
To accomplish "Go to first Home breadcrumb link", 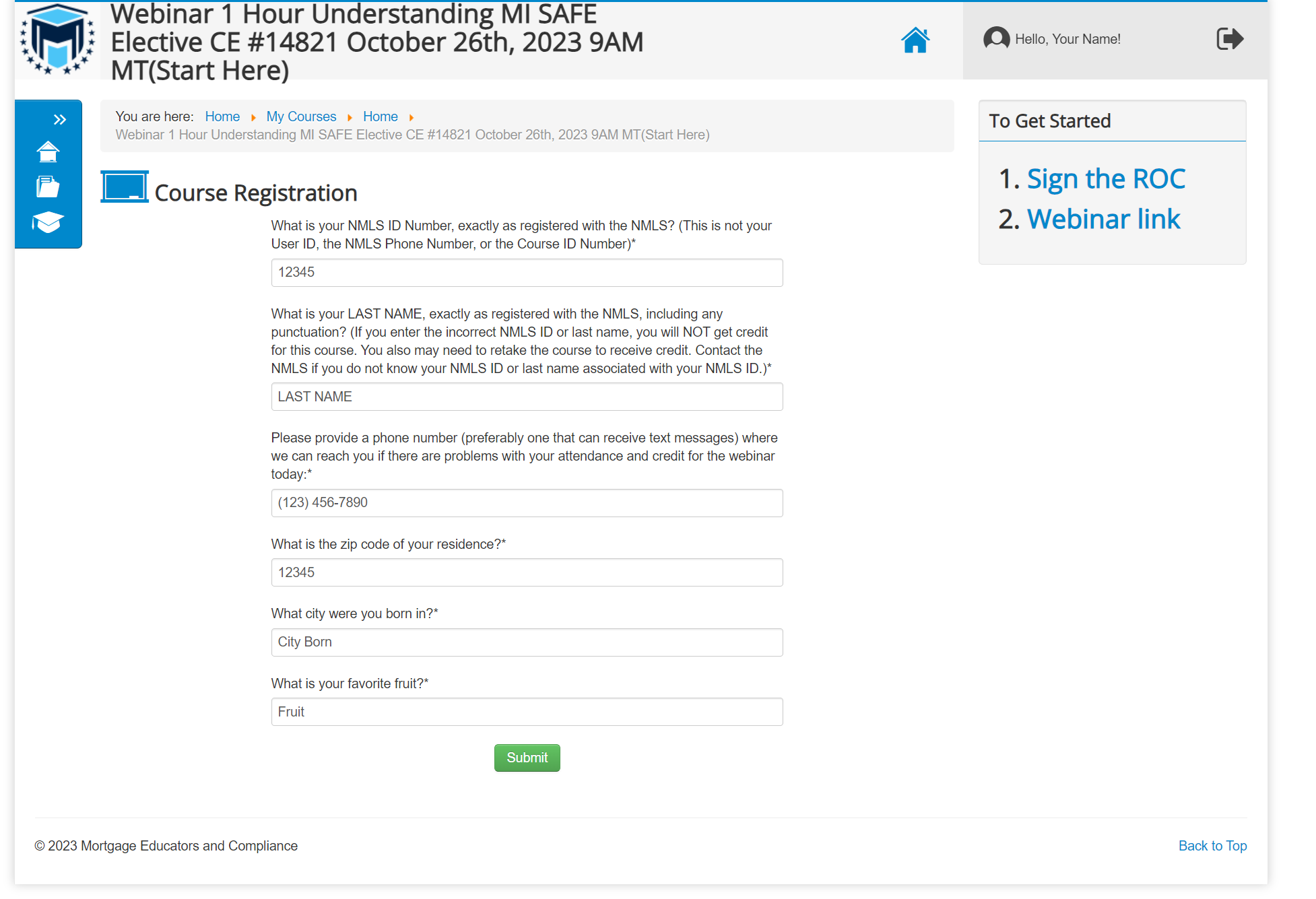I will click(x=222, y=116).
